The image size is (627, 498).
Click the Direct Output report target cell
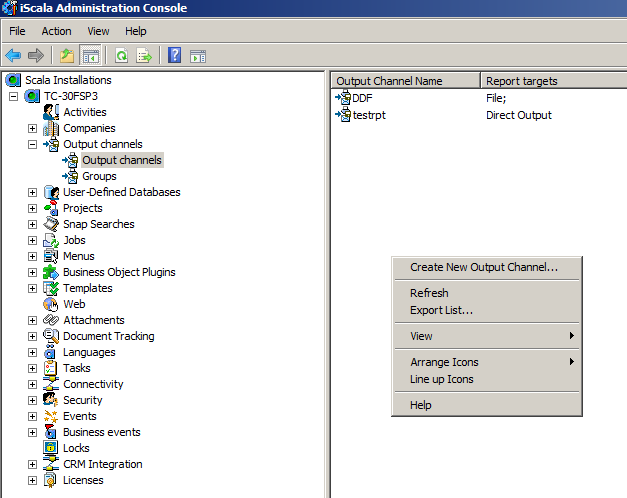point(519,115)
